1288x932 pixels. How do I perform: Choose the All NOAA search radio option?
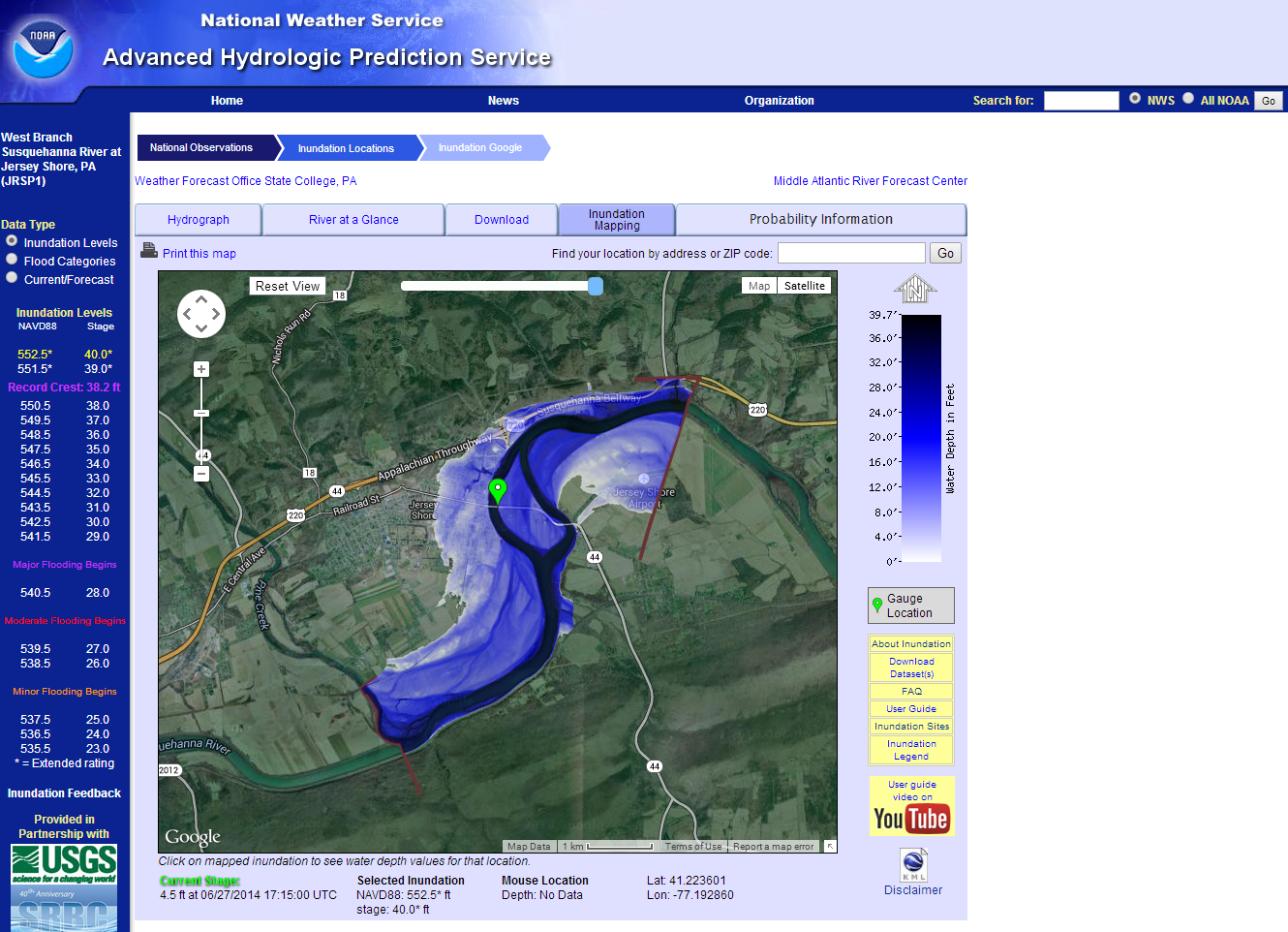pos(1188,98)
